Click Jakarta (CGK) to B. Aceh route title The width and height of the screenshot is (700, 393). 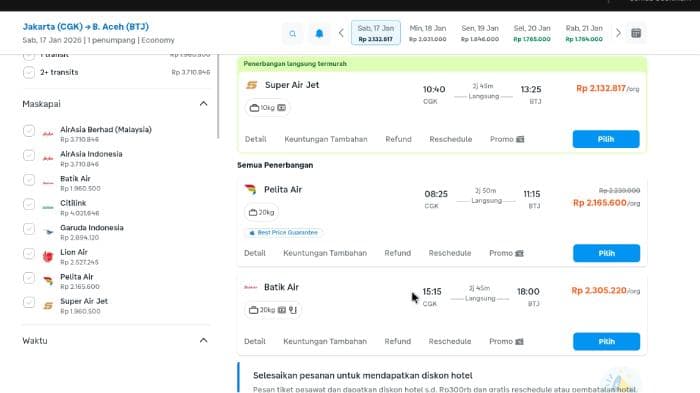tap(86, 27)
